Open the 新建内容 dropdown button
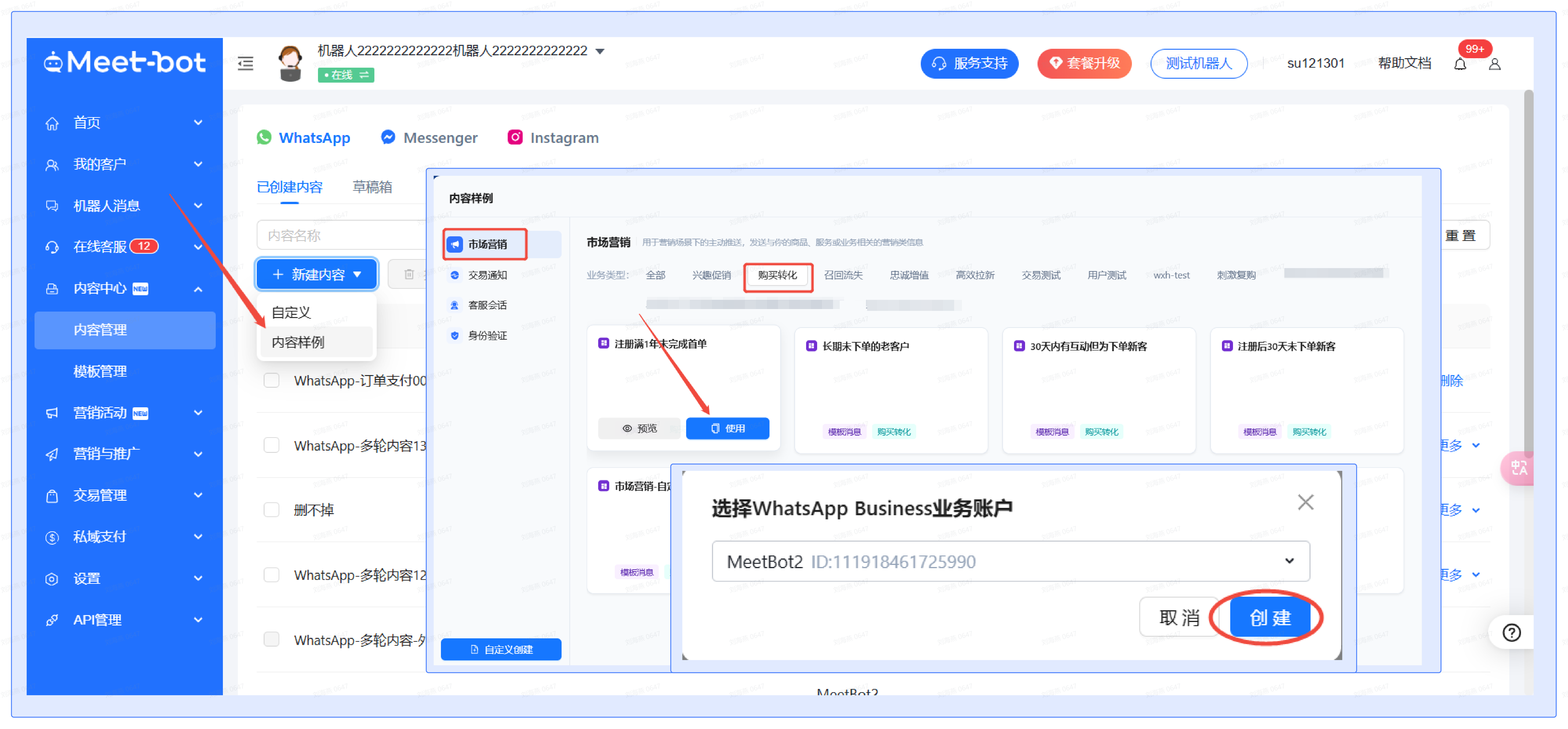 coord(317,275)
